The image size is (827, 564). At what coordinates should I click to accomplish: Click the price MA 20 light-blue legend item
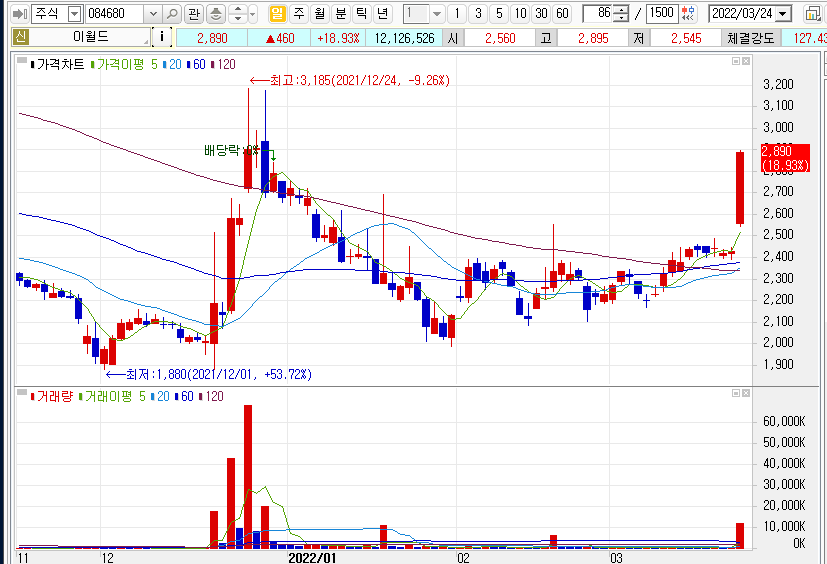pyautogui.click(x=172, y=64)
